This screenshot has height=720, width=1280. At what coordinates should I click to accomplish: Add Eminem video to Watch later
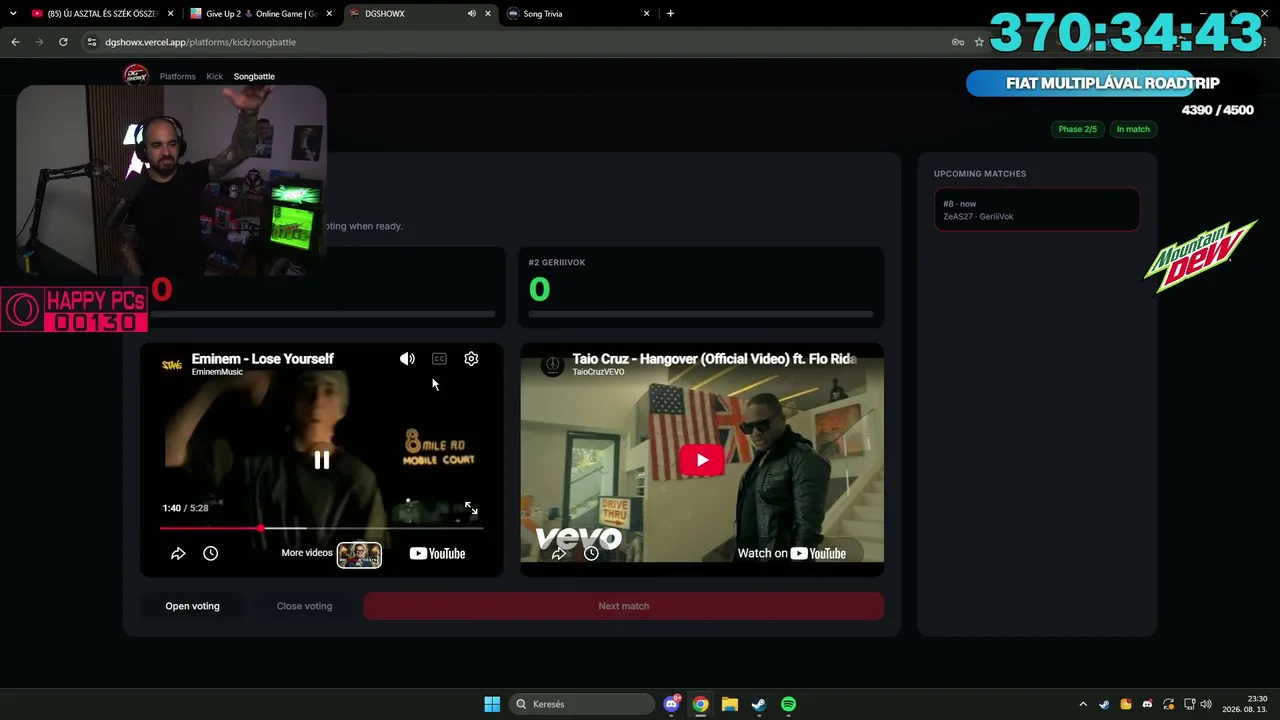point(211,553)
